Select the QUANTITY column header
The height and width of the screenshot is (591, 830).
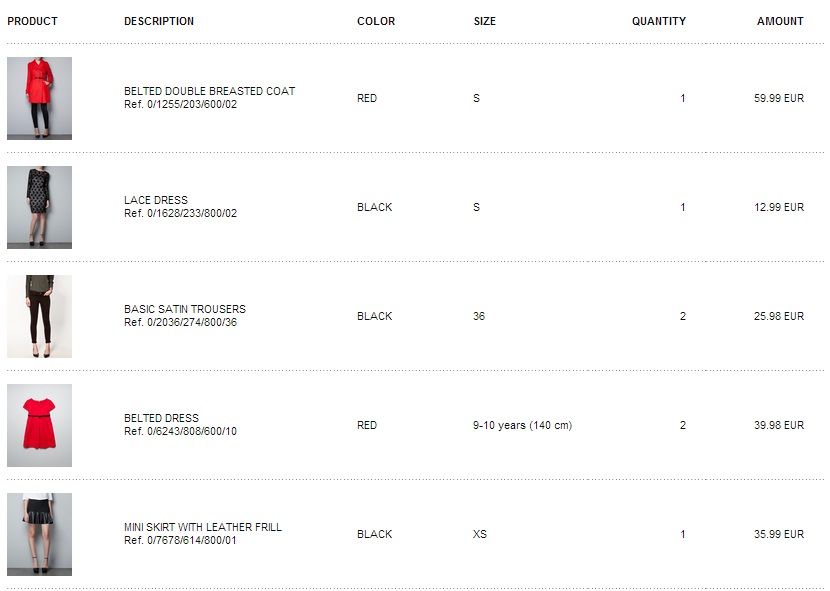click(659, 21)
